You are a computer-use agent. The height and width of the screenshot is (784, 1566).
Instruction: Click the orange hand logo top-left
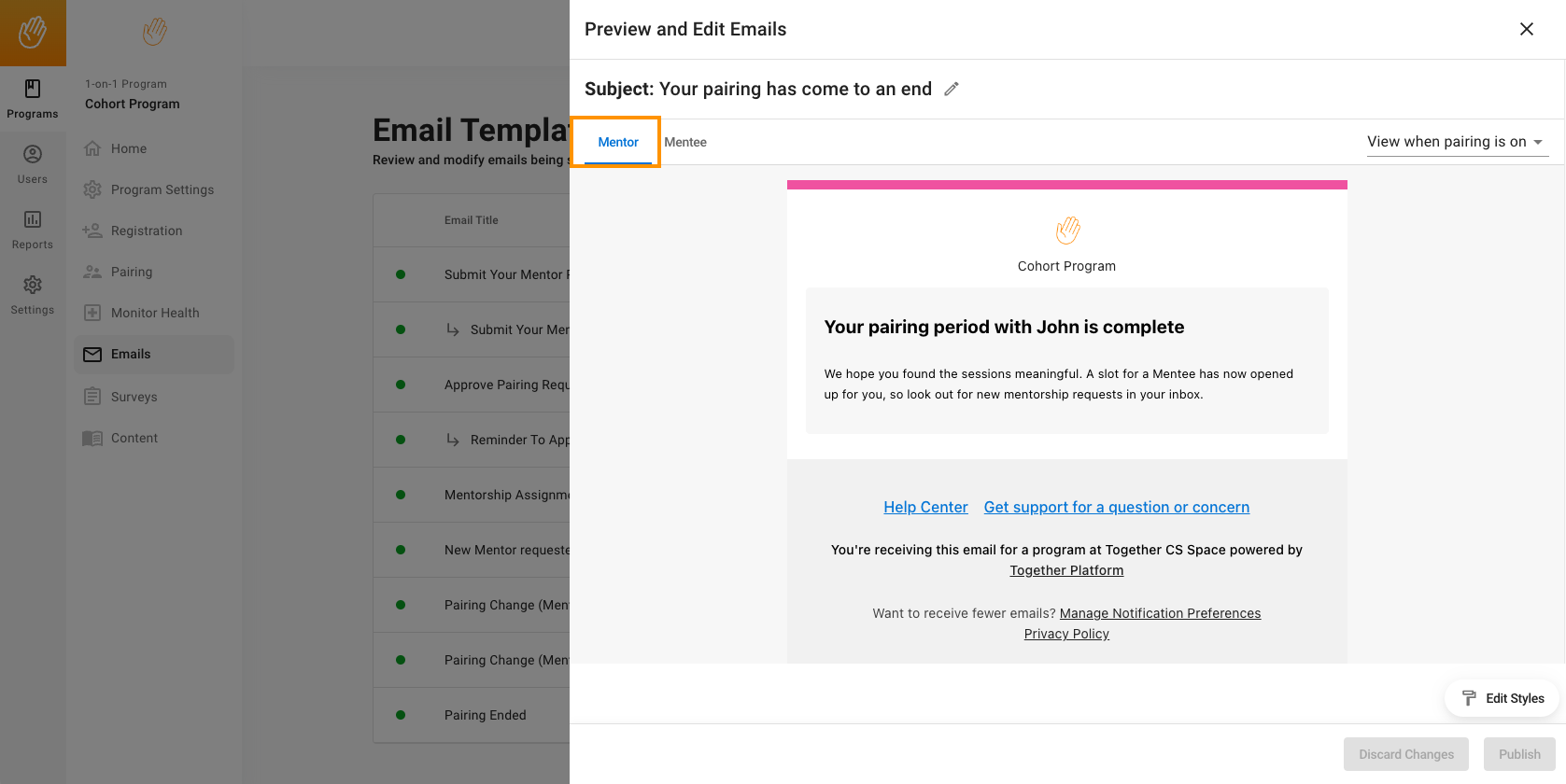click(x=33, y=33)
